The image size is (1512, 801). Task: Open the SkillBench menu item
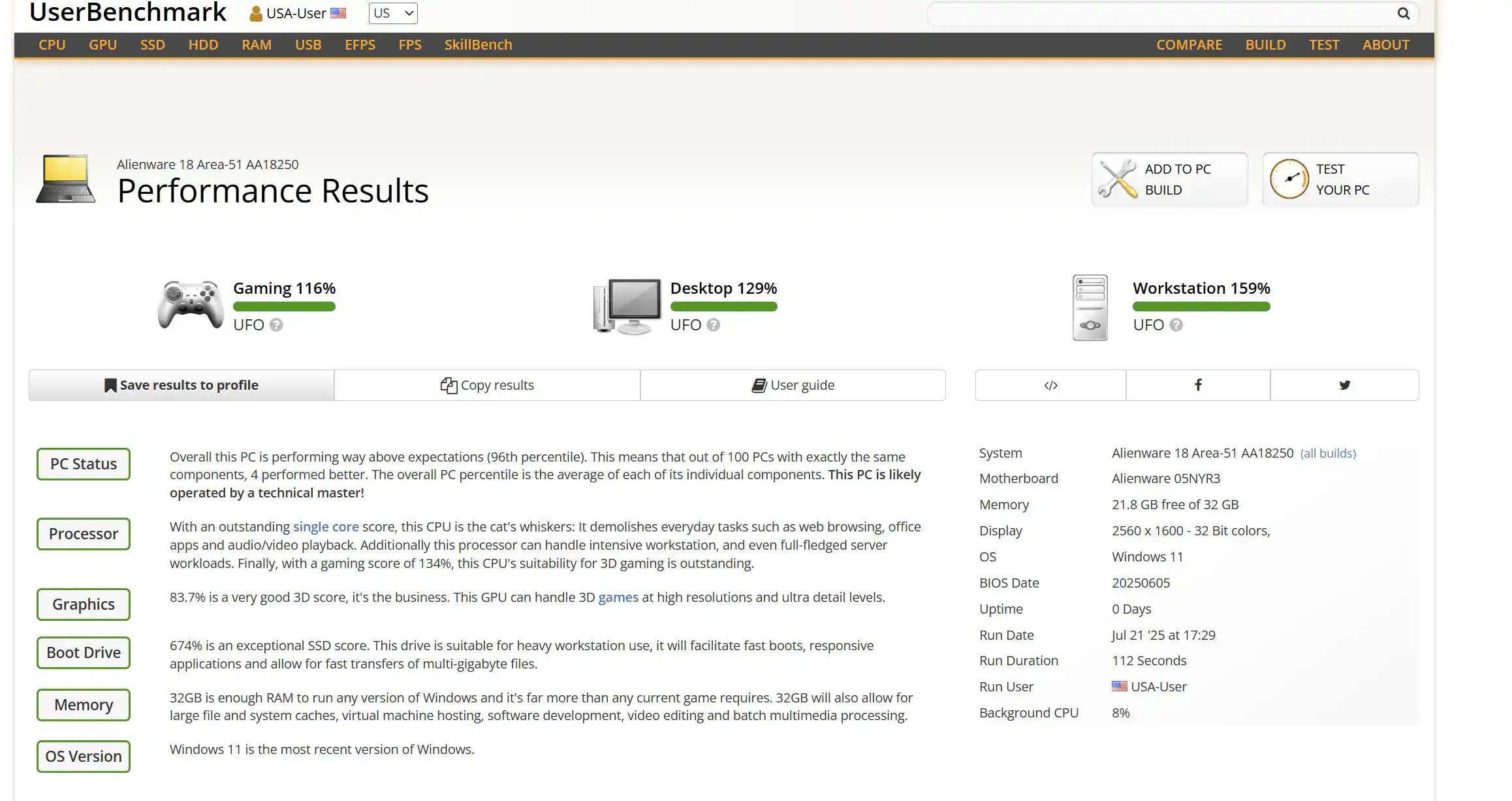pos(478,45)
